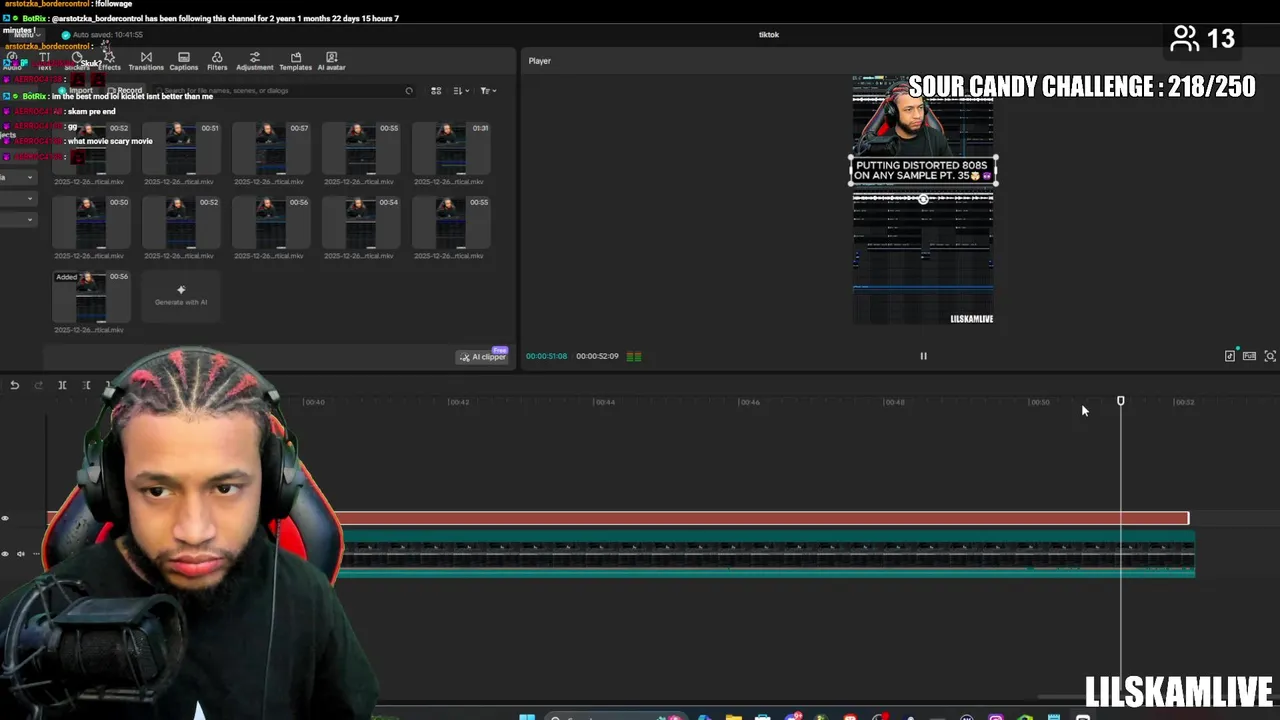This screenshot has width=1280, height=720.
Task: Switch to the Captions tab
Action: pos(184,61)
